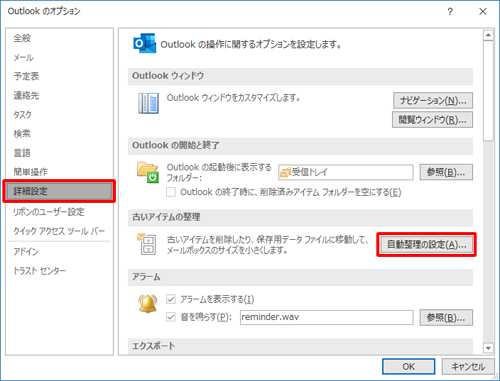
Task: Click the startup folder icon with power symbol
Action: point(147,172)
